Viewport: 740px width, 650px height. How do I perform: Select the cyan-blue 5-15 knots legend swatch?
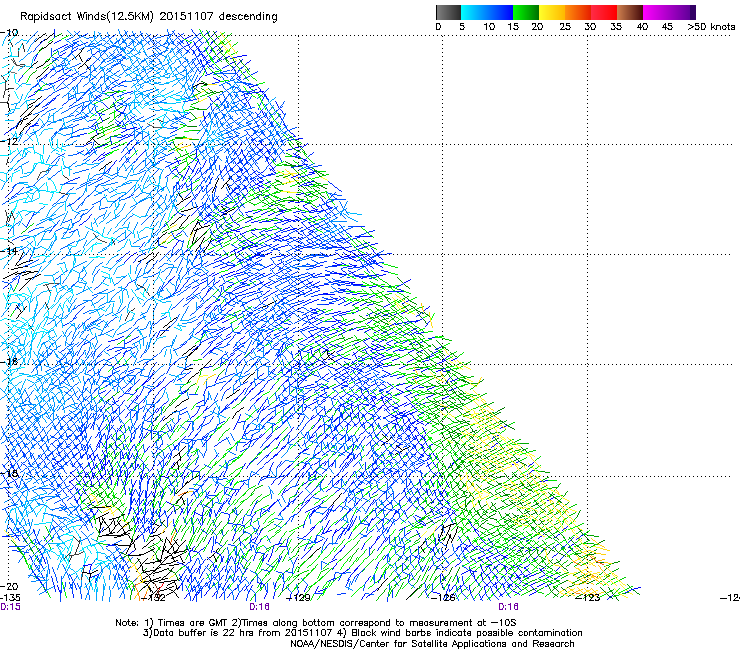487,12
